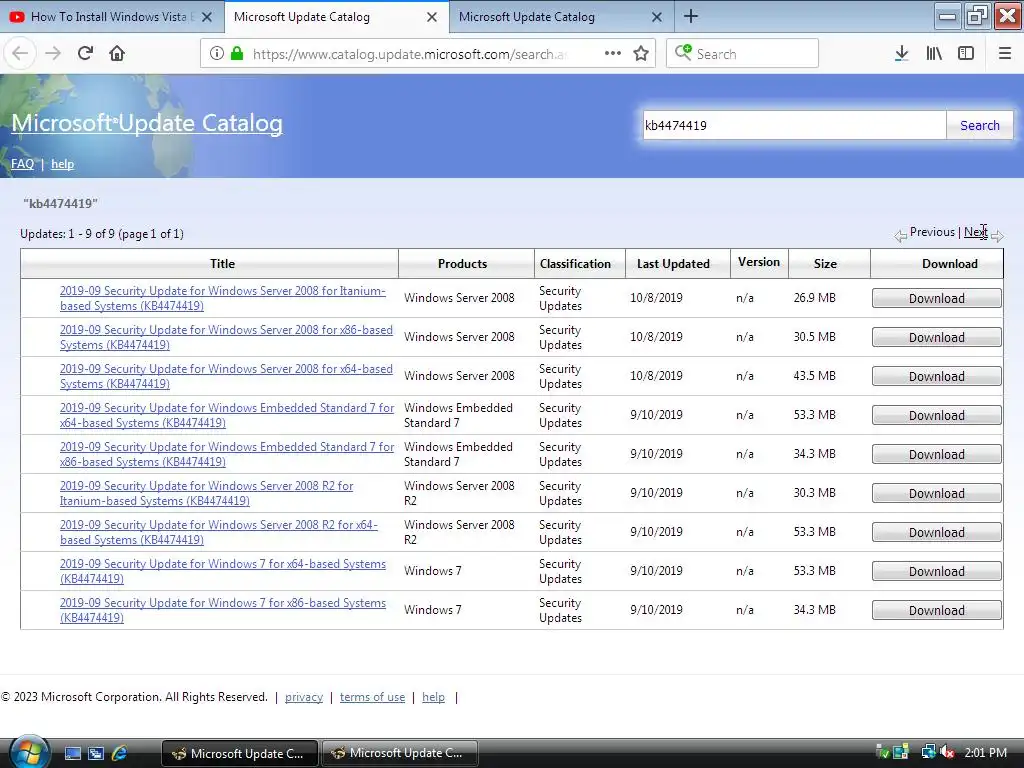Screen dimensions: 1024x768
Task: Open Server 2008 R2 Itanium update link
Action: coord(206,493)
